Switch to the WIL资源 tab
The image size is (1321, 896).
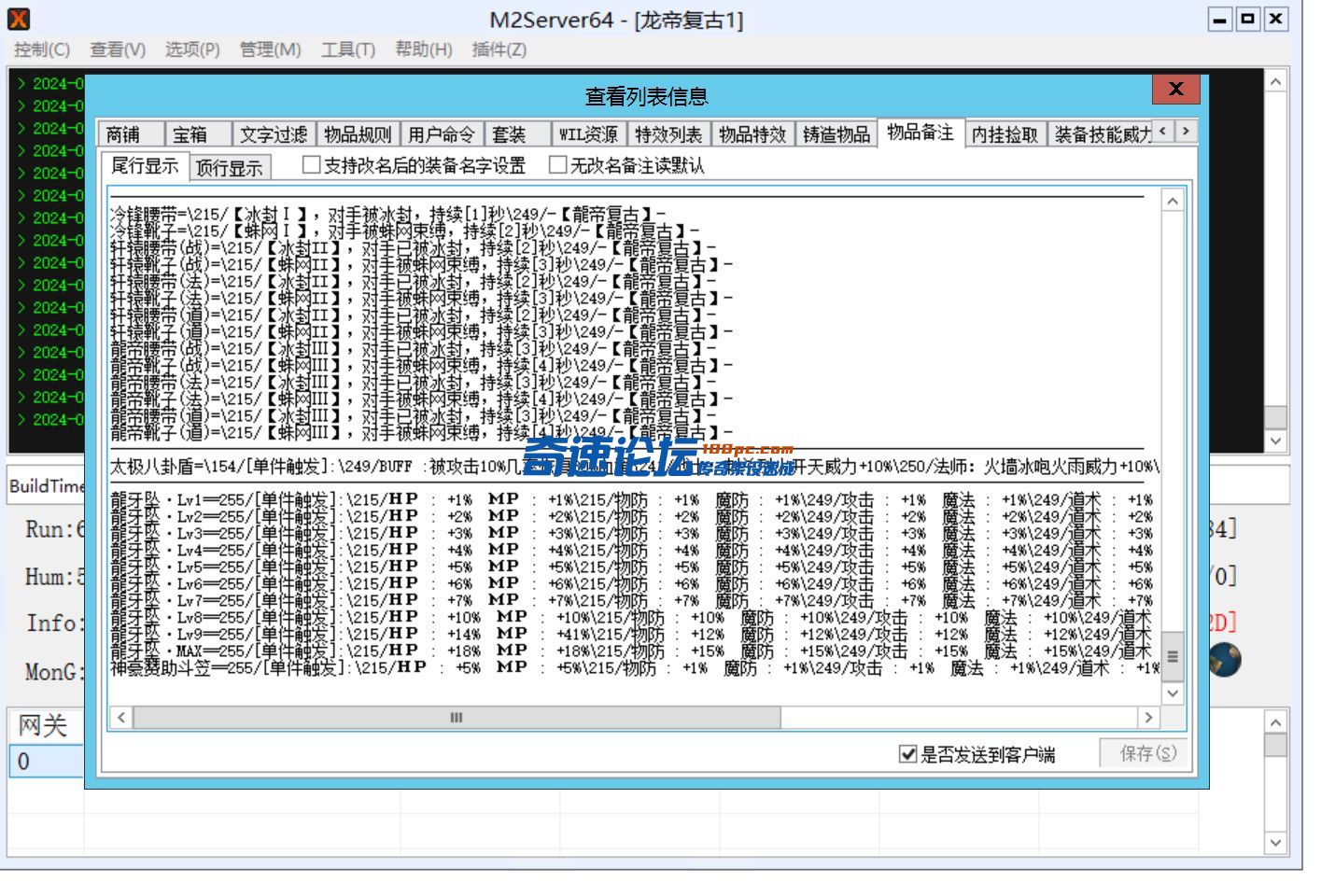pyautogui.click(x=588, y=134)
